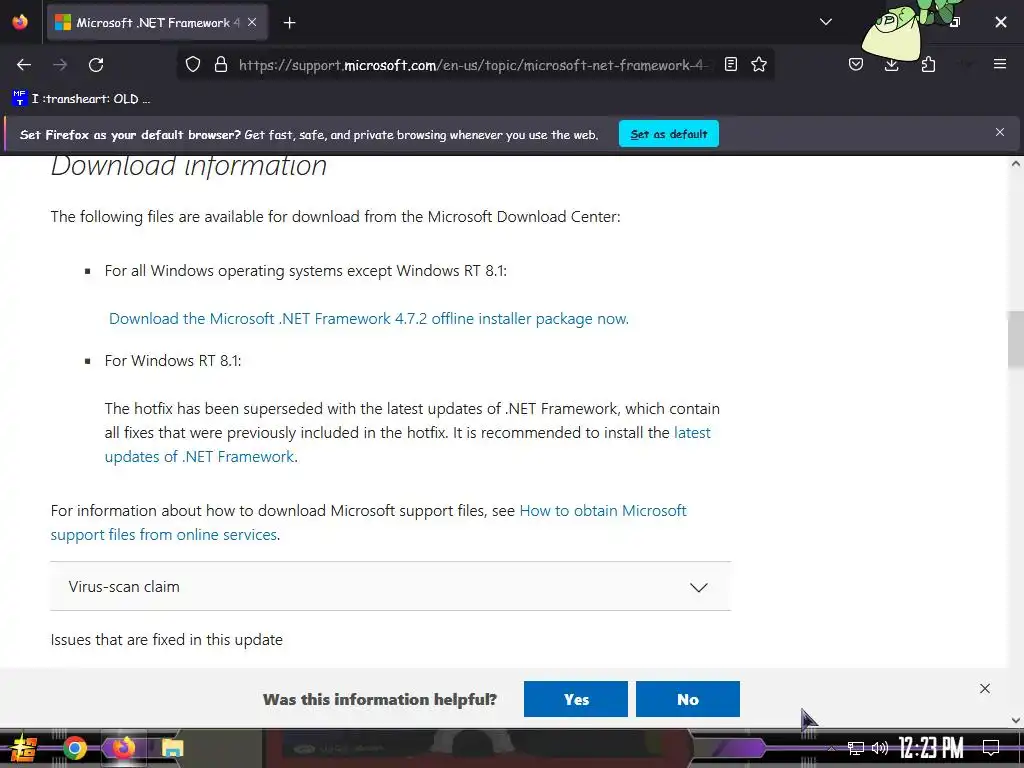
Task: Open the list all tabs chevron
Action: point(825,22)
